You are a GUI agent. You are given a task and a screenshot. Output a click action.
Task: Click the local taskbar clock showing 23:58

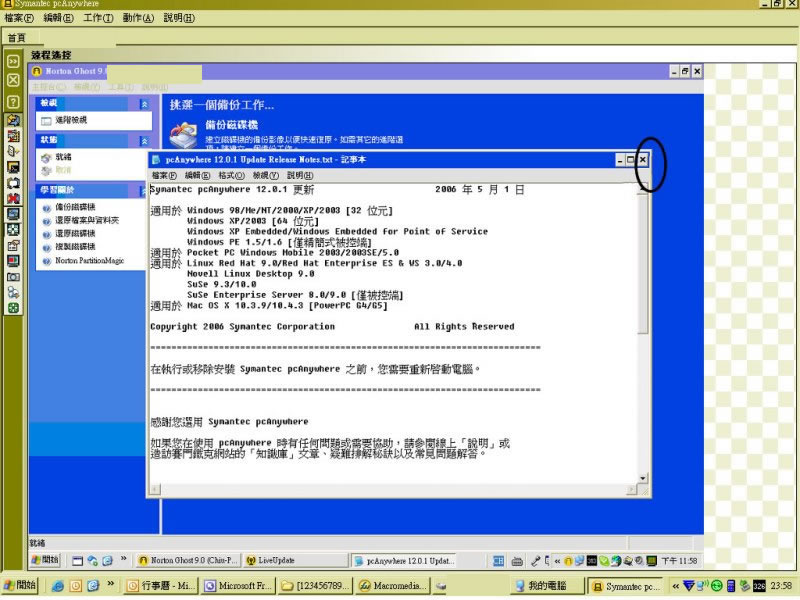pyautogui.click(x=781, y=586)
